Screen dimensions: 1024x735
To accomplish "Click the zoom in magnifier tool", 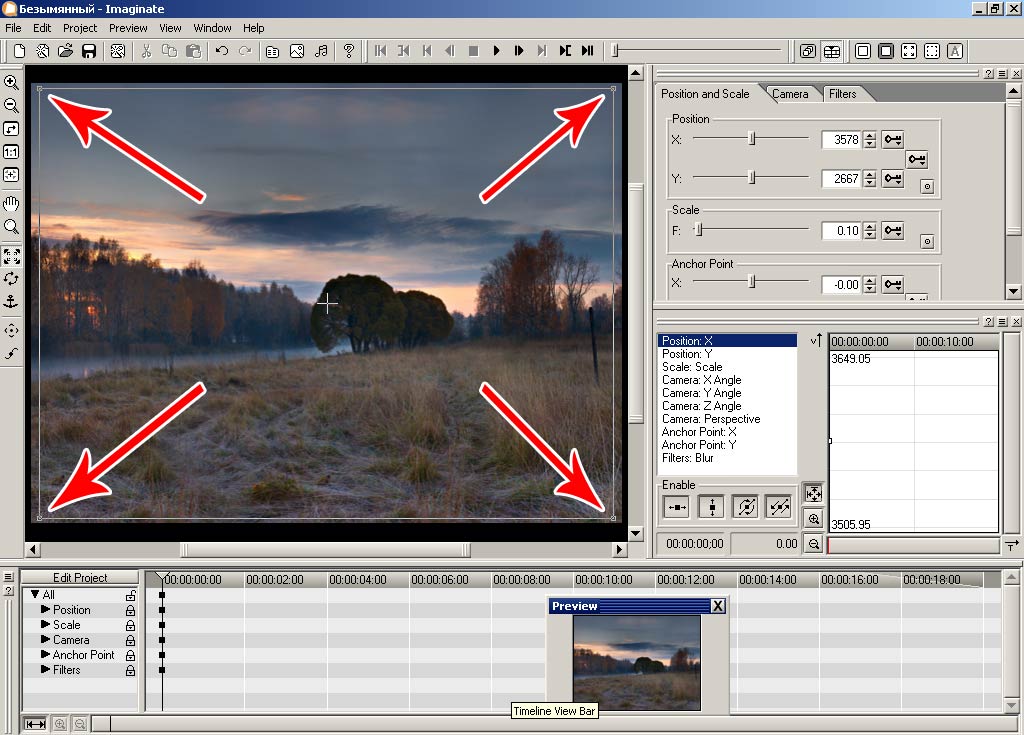I will 11,82.
